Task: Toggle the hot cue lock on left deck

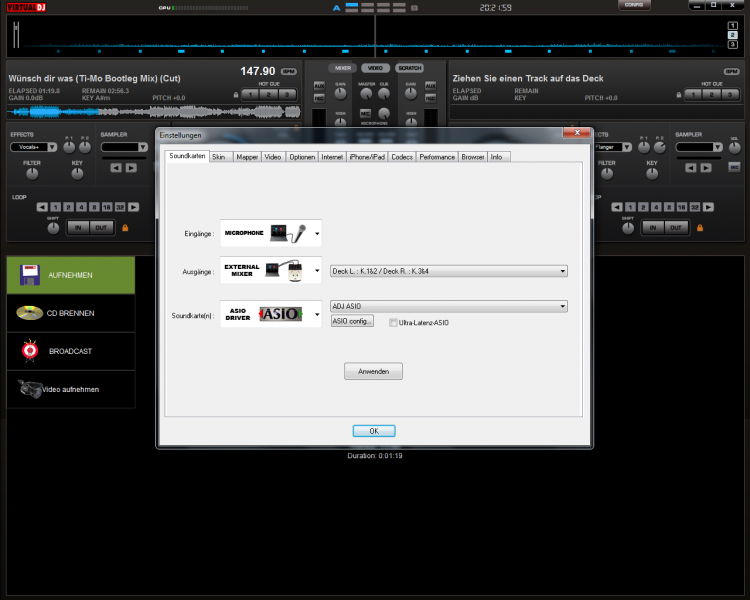Action: click(x=236, y=95)
